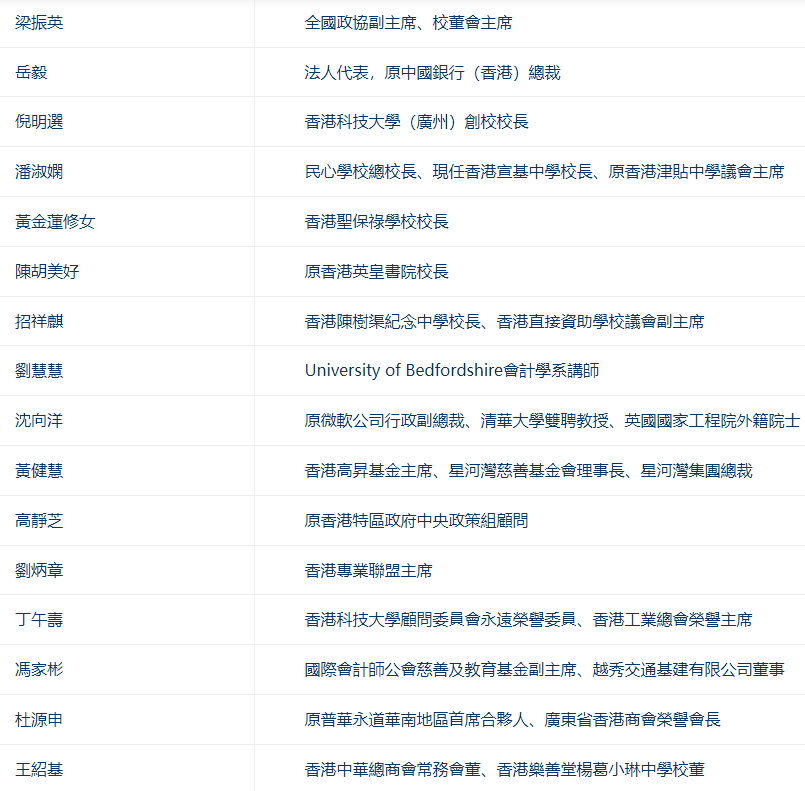Click the text 香港專業聯盟主席

368,570
